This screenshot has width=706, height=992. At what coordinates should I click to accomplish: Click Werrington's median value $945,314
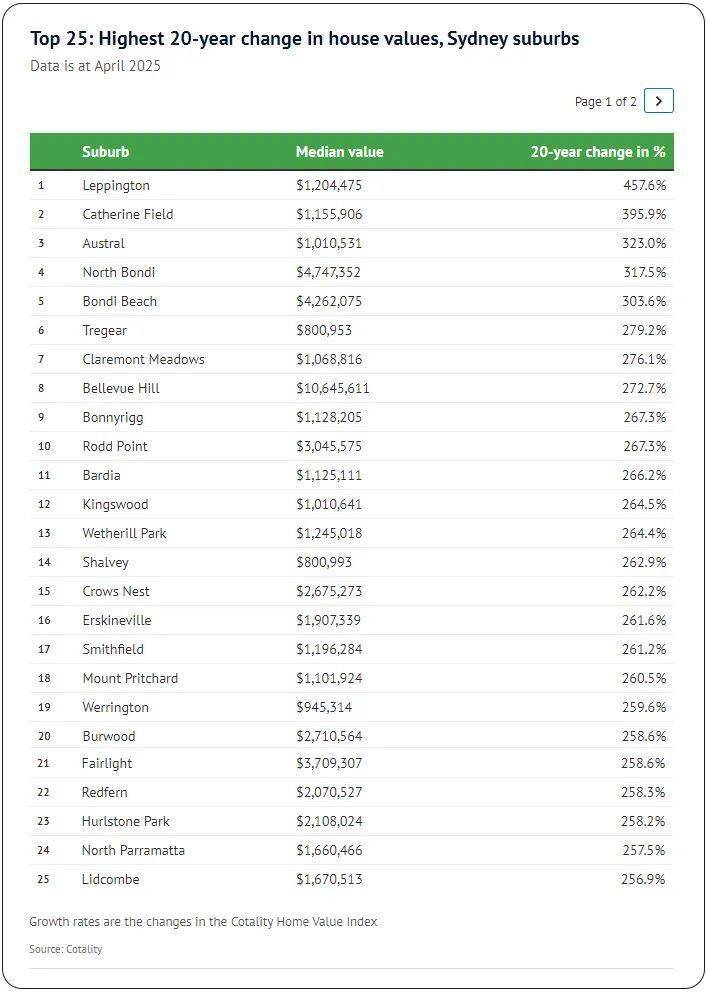tap(324, 707)
